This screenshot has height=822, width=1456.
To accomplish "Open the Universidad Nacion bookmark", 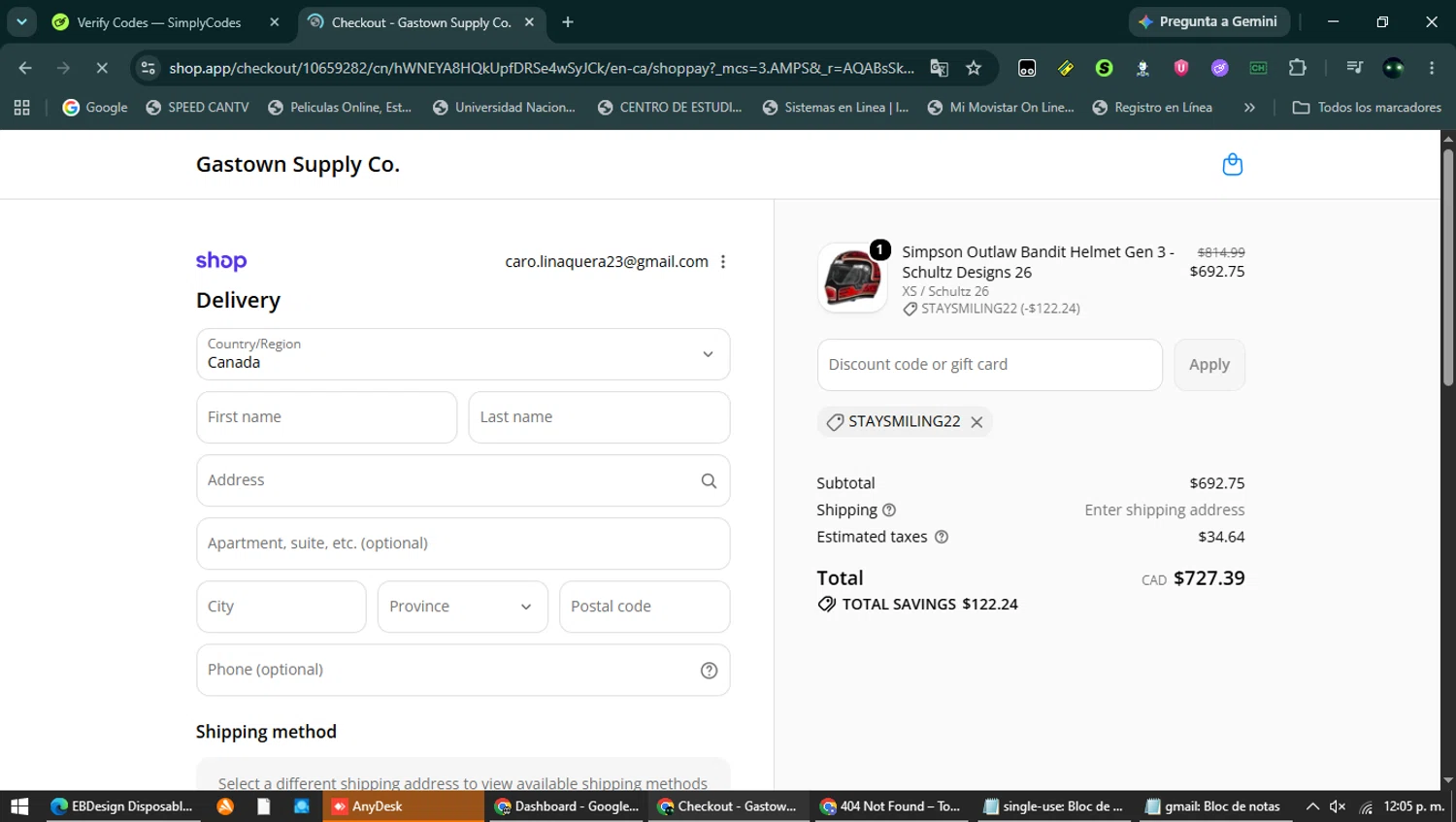I will (x=504, y=108).
